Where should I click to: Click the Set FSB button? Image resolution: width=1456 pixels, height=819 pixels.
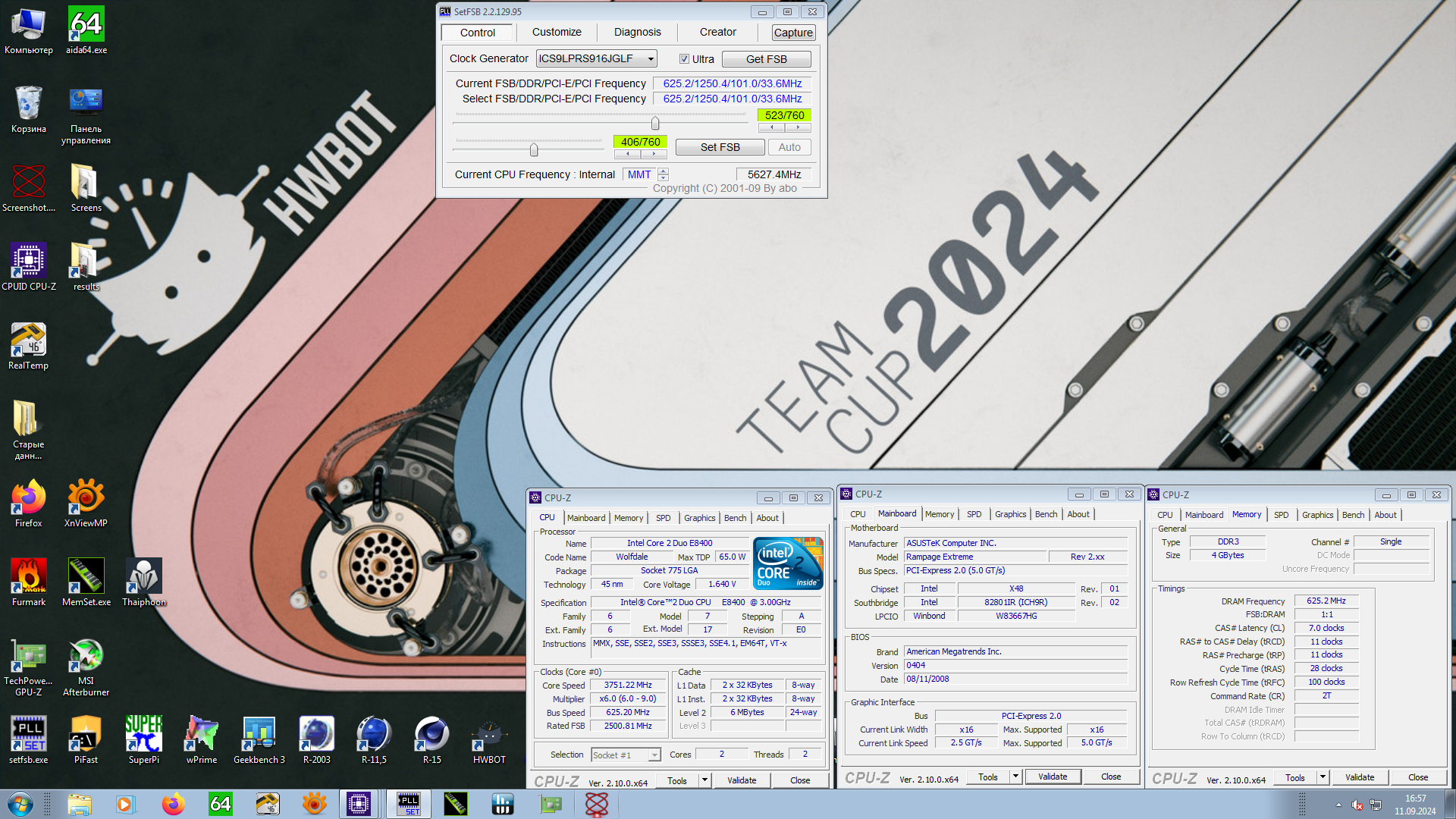click(x=720, y=147)
